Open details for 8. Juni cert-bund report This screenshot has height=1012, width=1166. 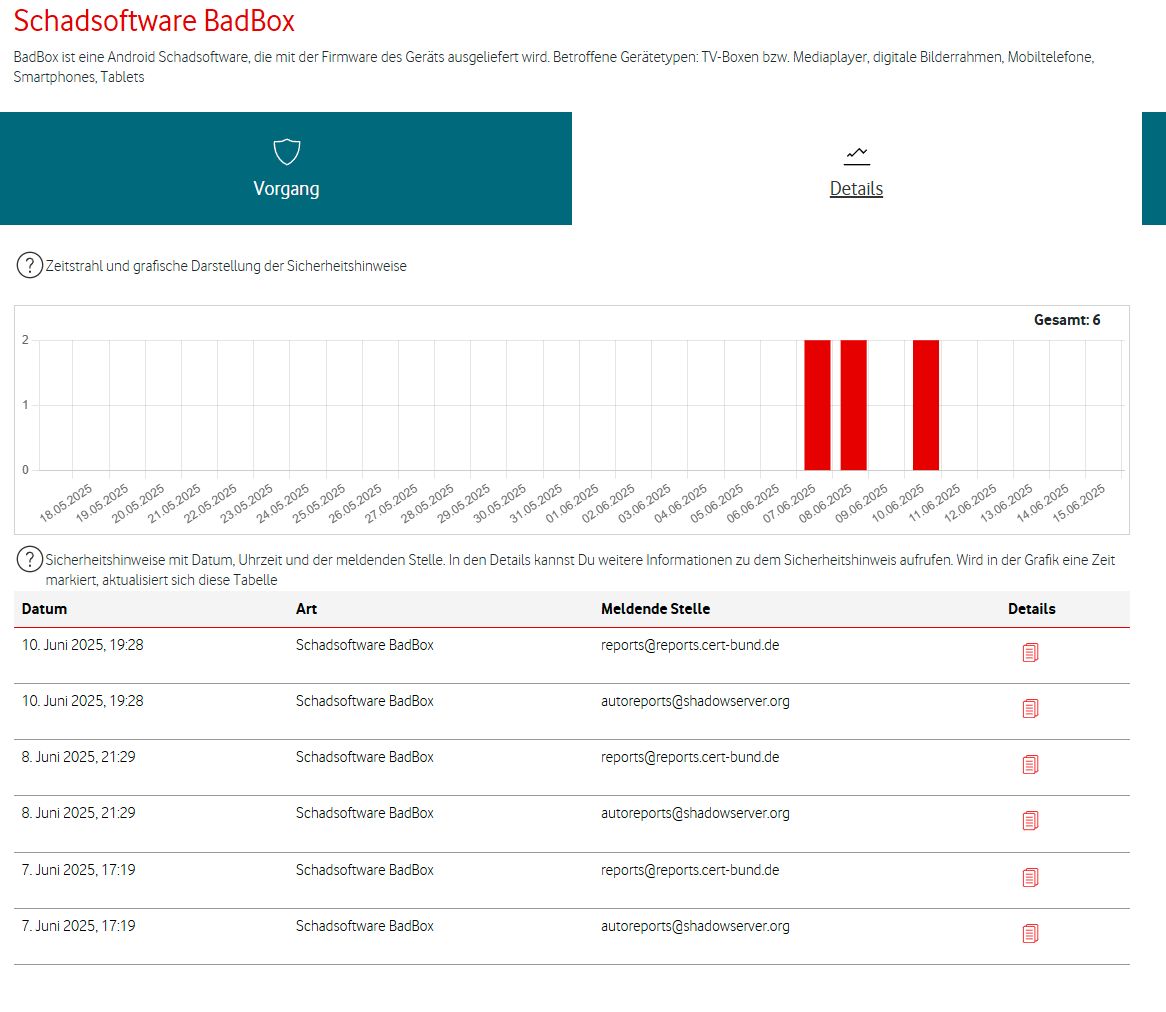click(1030, 764)
